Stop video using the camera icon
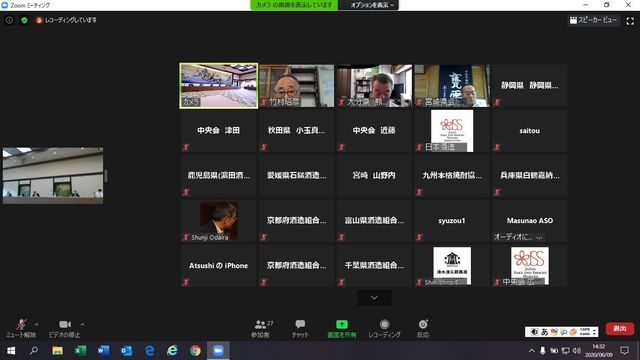 (64, 328)
